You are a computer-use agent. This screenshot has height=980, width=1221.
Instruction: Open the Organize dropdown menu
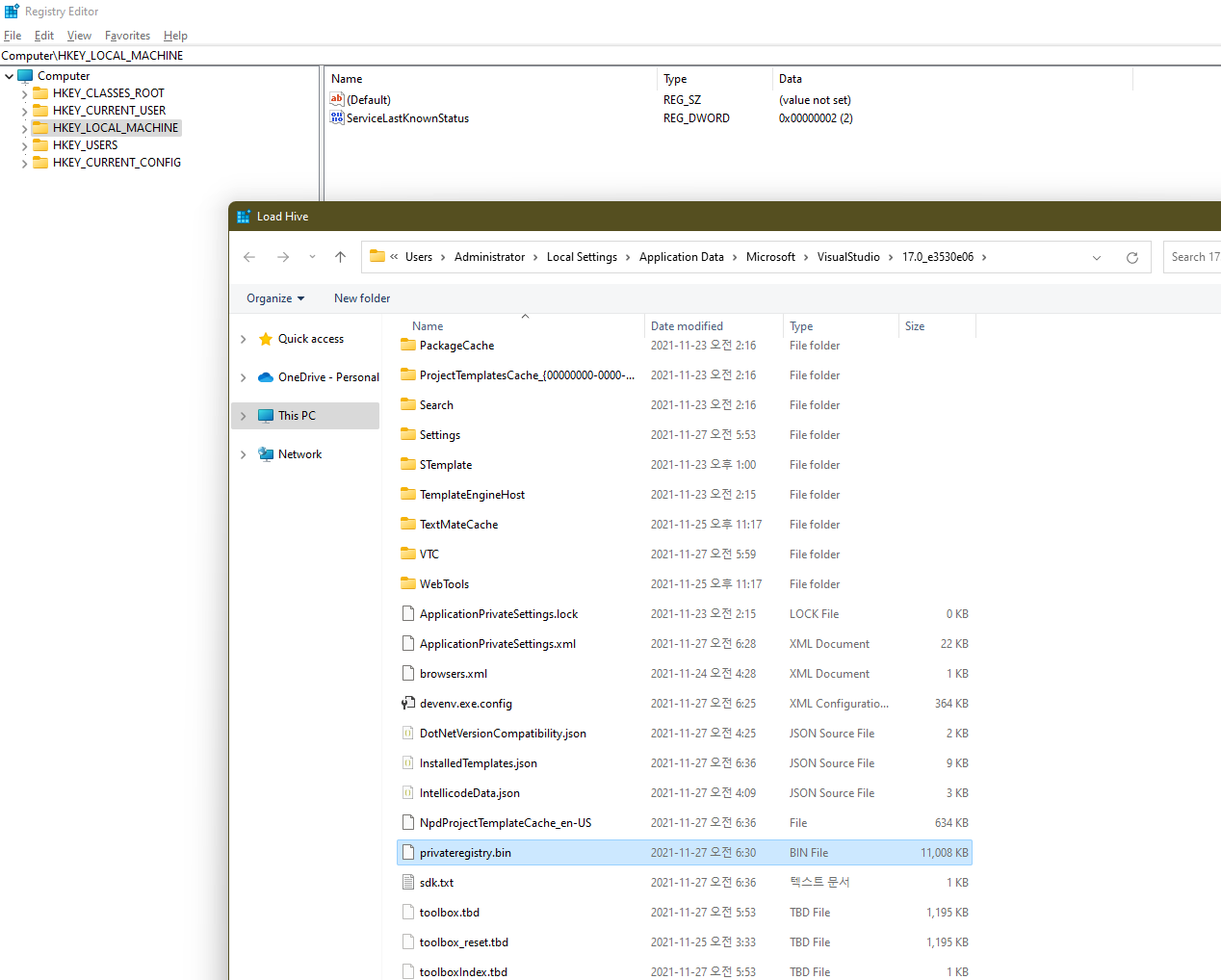point(275,298)
